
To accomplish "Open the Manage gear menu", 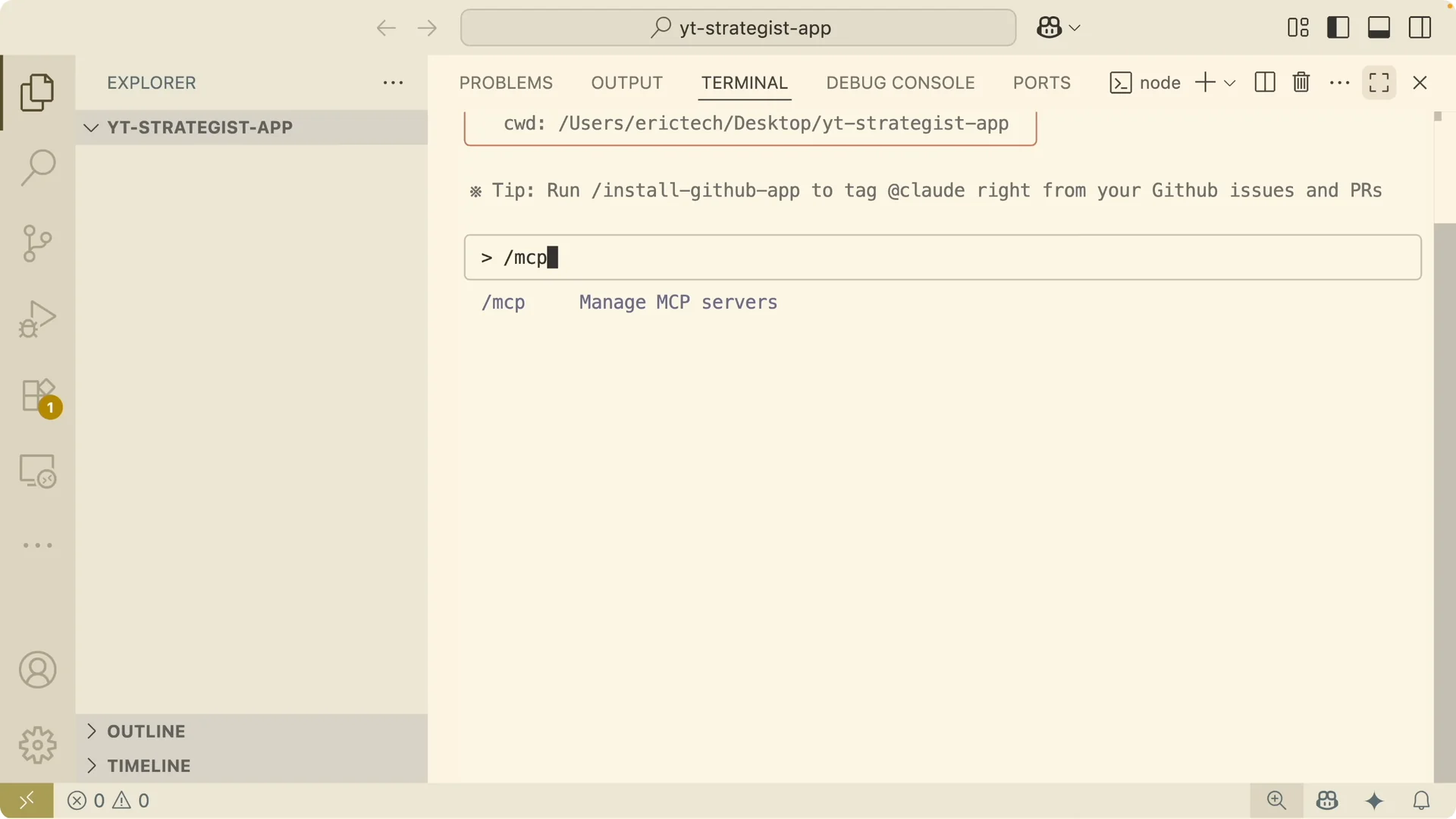I will pyautogui.click(x=37, y=745).
